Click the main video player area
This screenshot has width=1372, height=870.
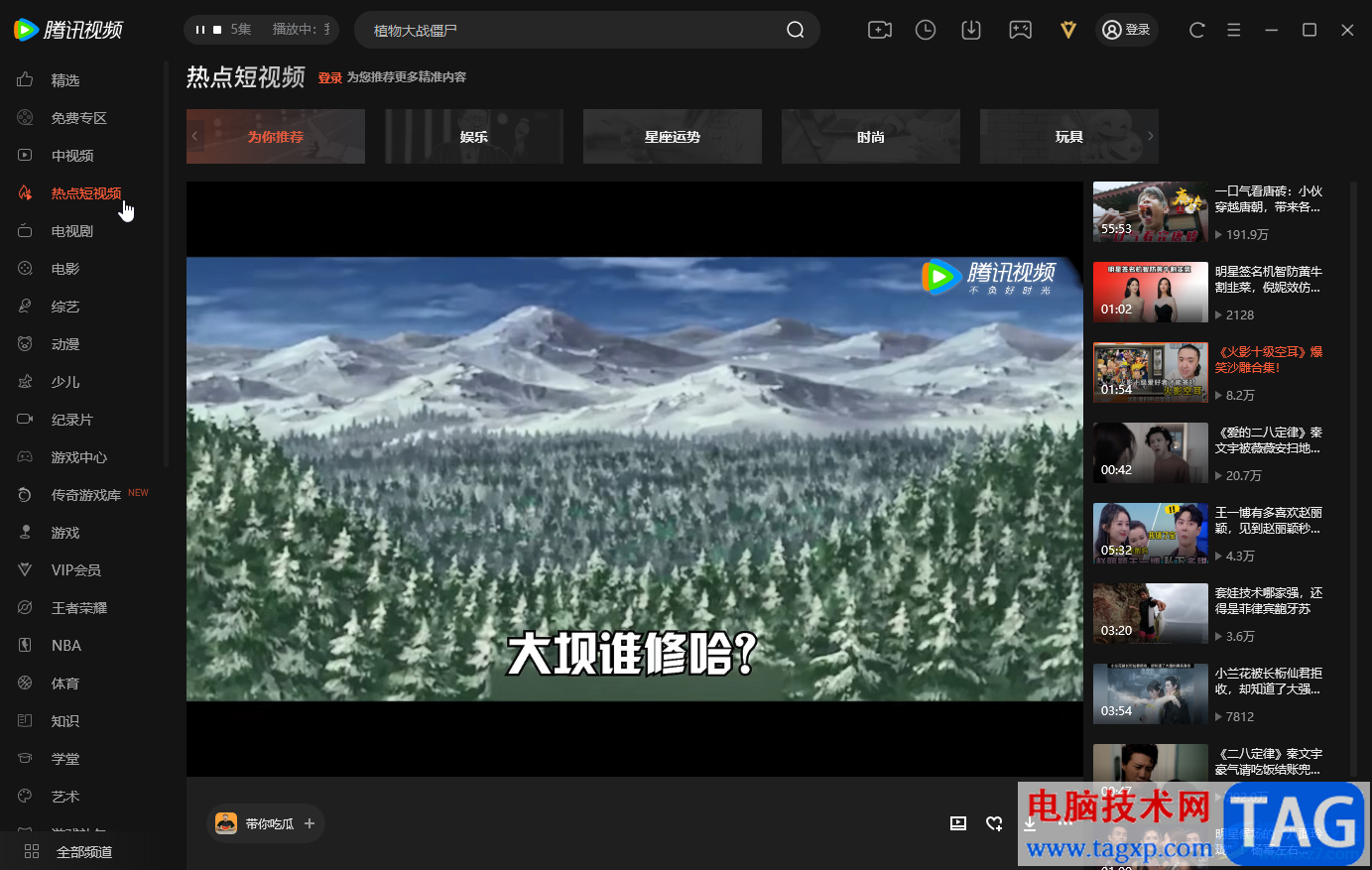point(635,478)
